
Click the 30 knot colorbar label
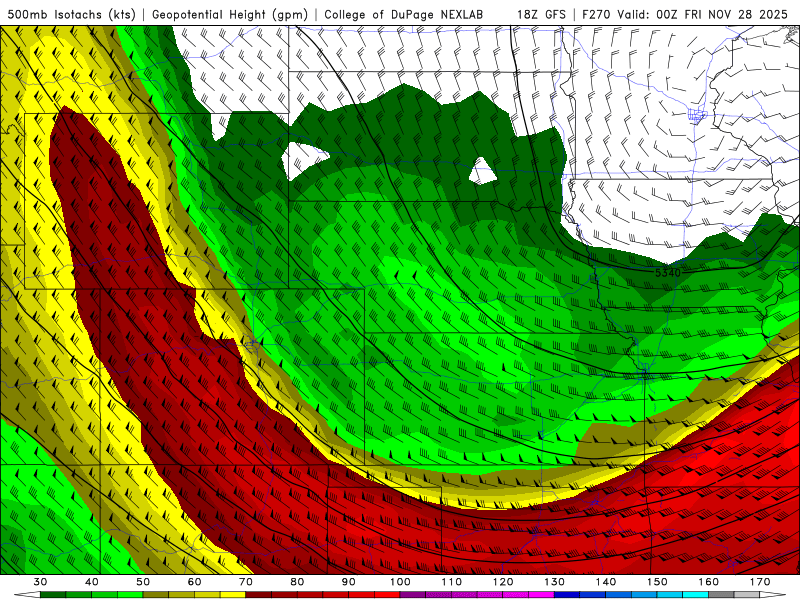point(40,582)
